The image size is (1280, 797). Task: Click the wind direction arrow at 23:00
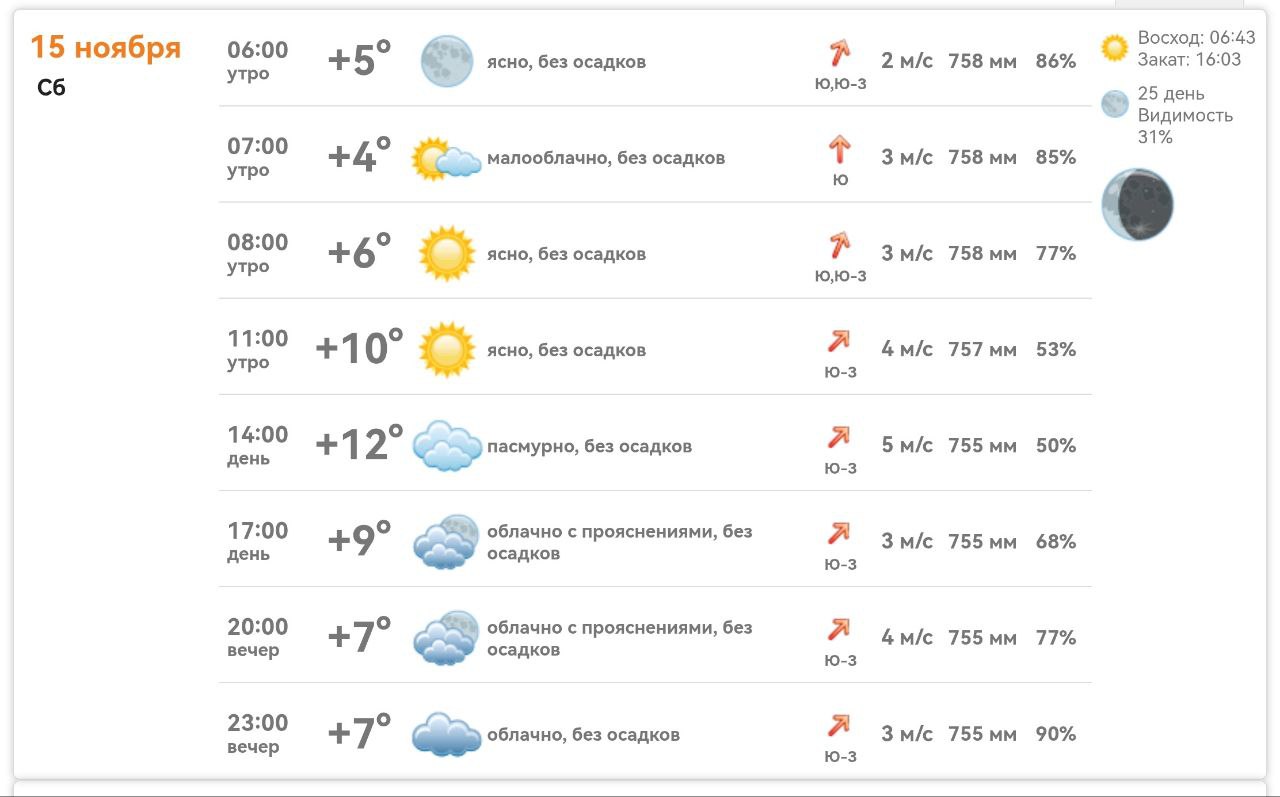click(x=838, y=723)
